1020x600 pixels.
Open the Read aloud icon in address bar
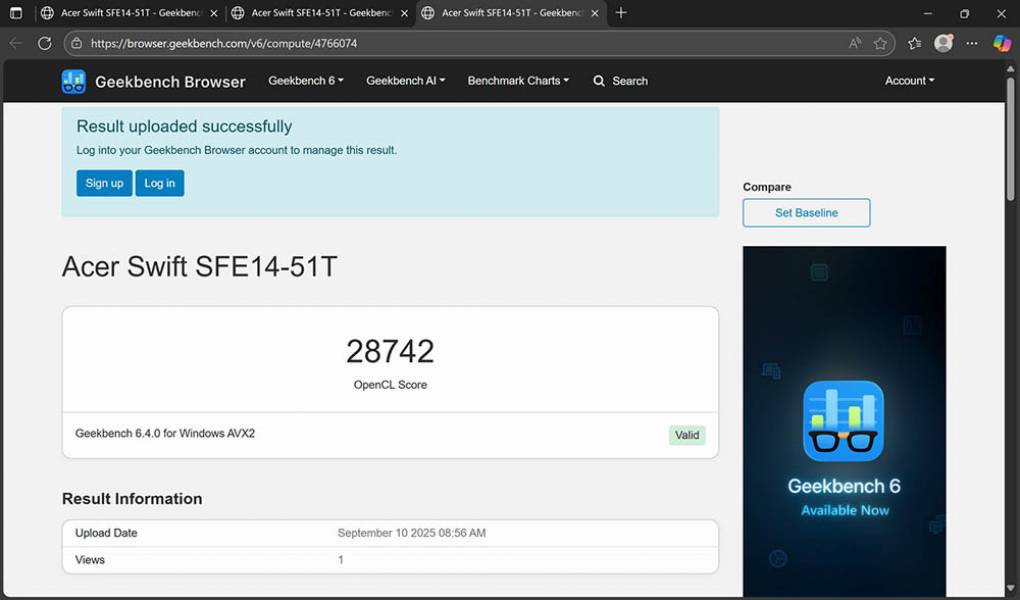(855, 43)
